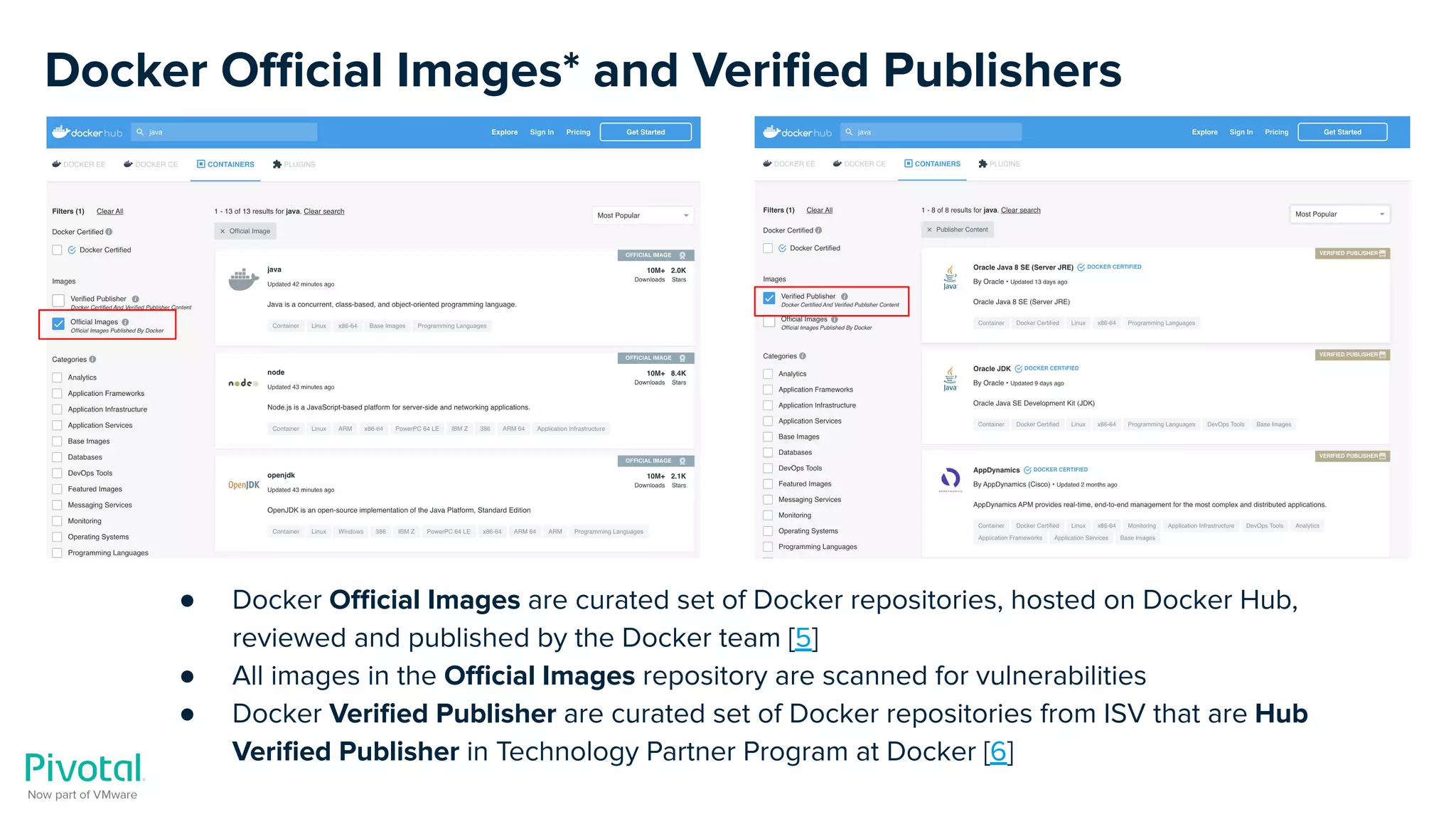Click the info icon next to Verified Publisher in right screenshot
Screen dimensions: 1456x819
click(x=845, y=296)
